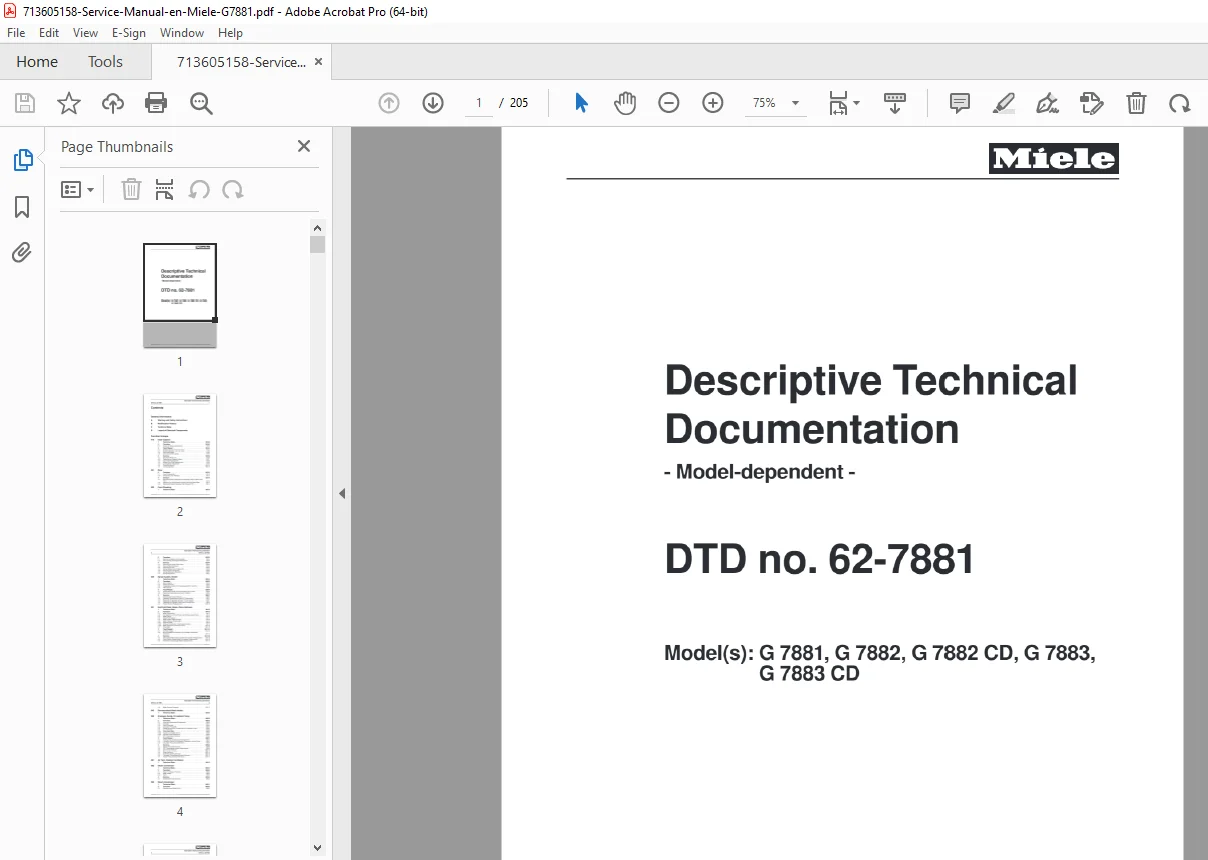Add a comment note icon
Image resolution: width=1208 pixels, height=860 pixels.
(x=960, y=103)
